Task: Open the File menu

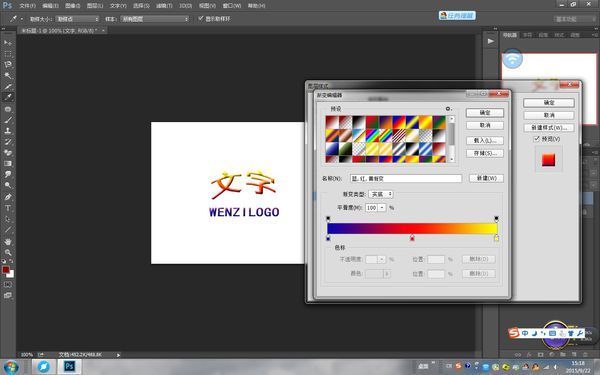Action: 27,6
